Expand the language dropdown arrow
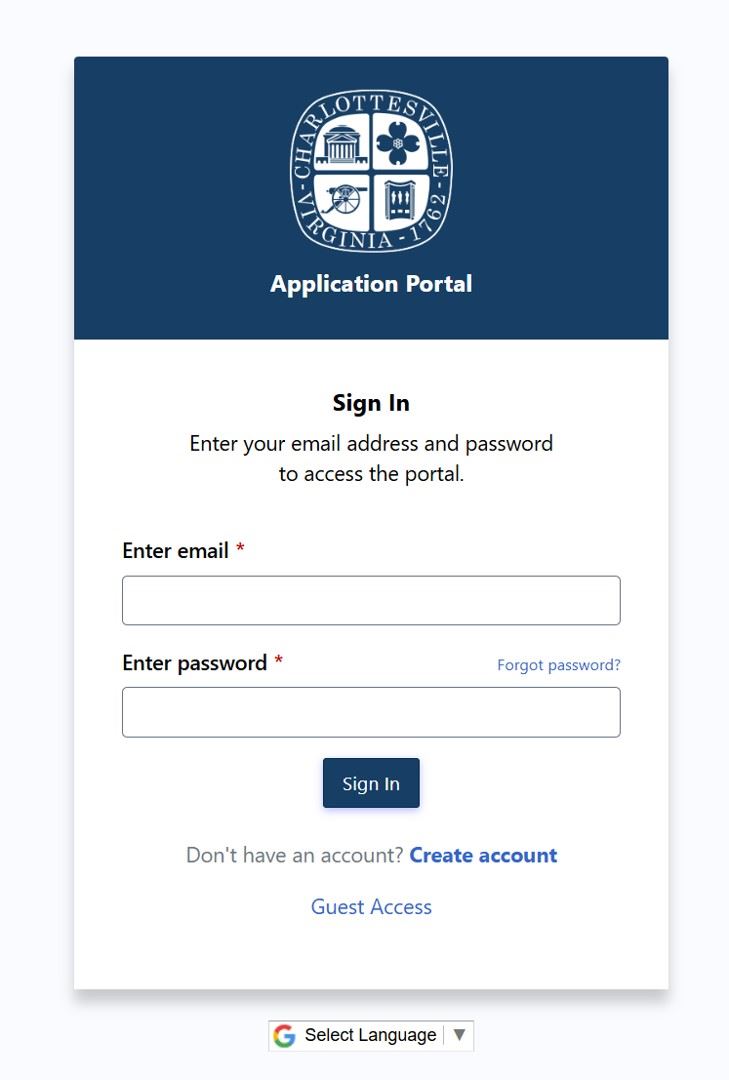The width and height of the screenshot is (729, 1080). 459,1035
